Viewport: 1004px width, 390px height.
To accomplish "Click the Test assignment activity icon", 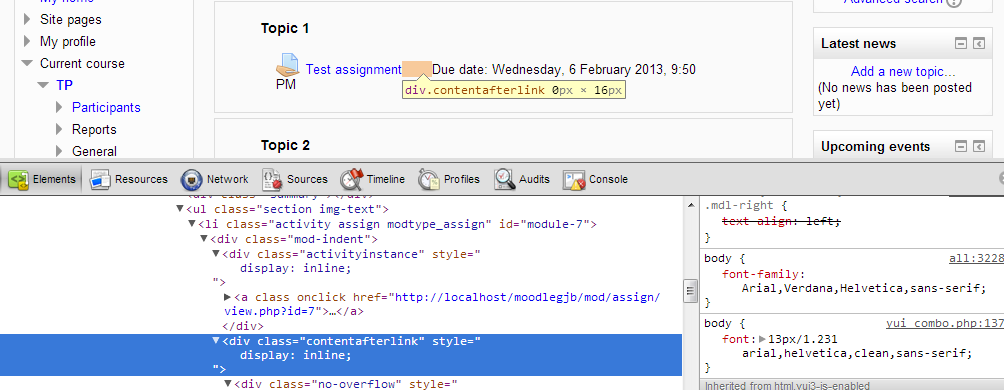I will pyautogui.click(x=287, y=65).
